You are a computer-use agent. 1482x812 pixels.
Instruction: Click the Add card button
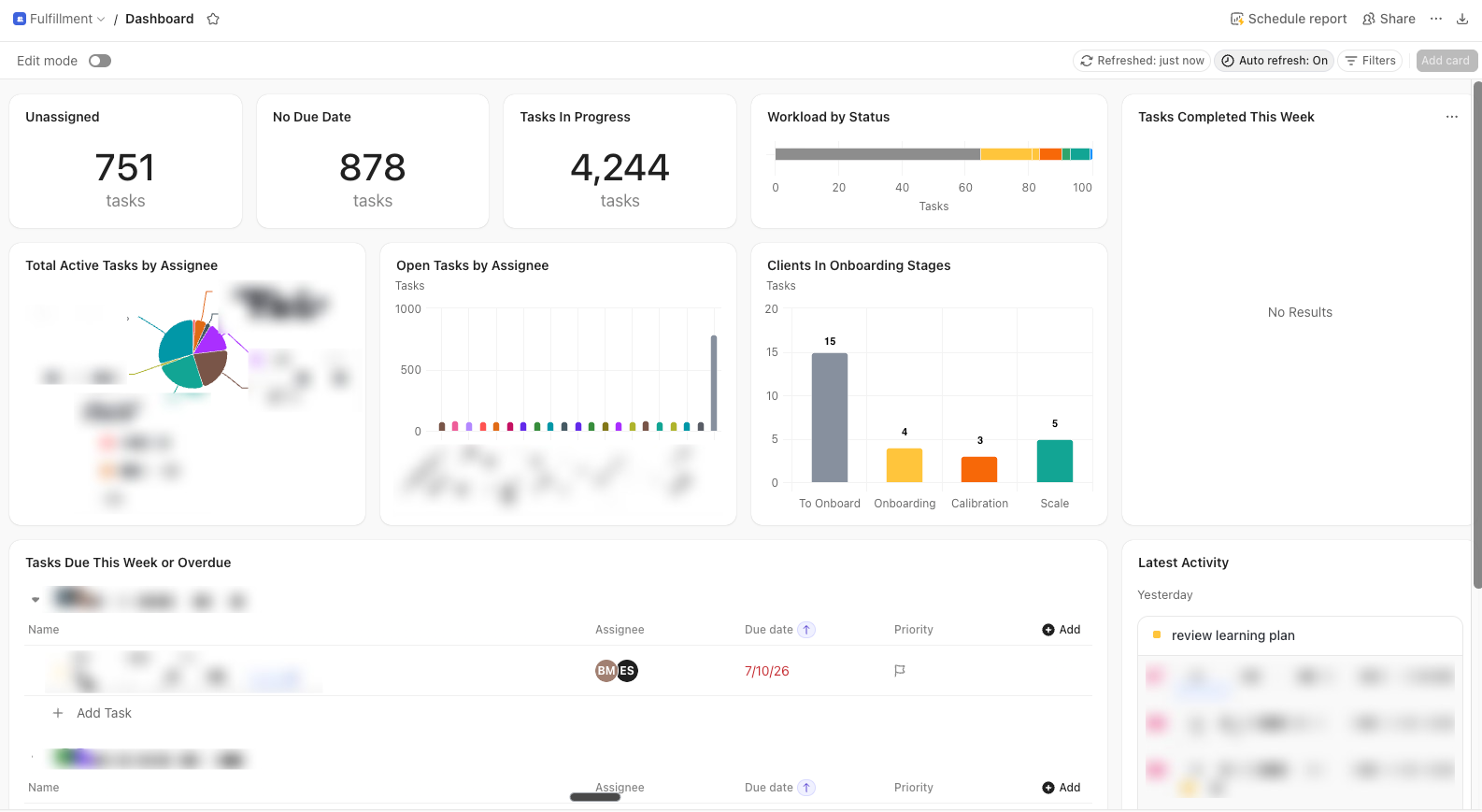(x=1446, y=61)
